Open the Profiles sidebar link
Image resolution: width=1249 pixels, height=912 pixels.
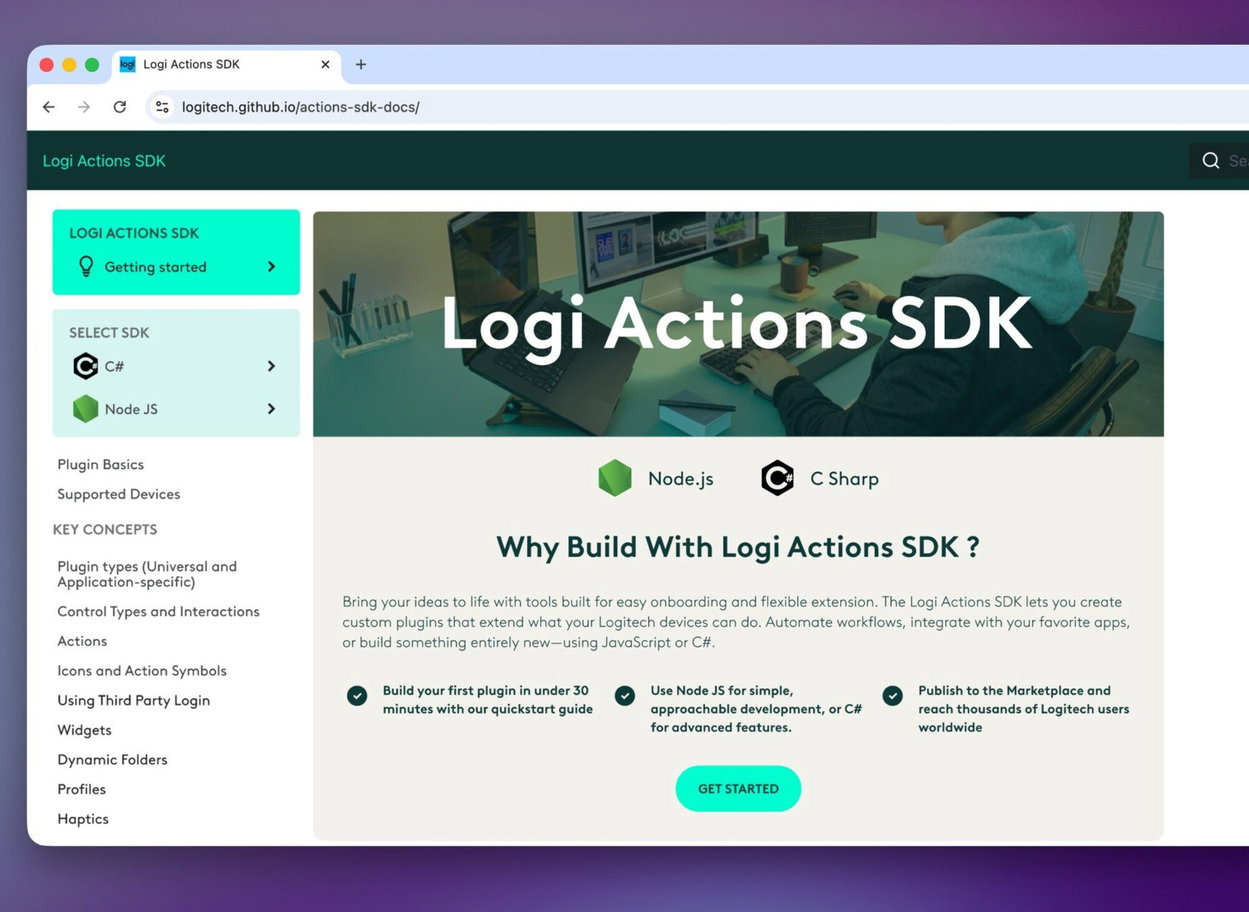82,790
